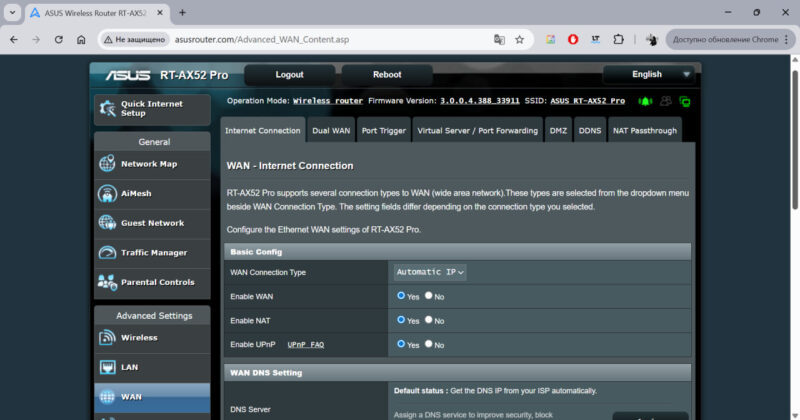Open the Chrome extensions puzzle icon
800x420 pixels.
point(618,39)
